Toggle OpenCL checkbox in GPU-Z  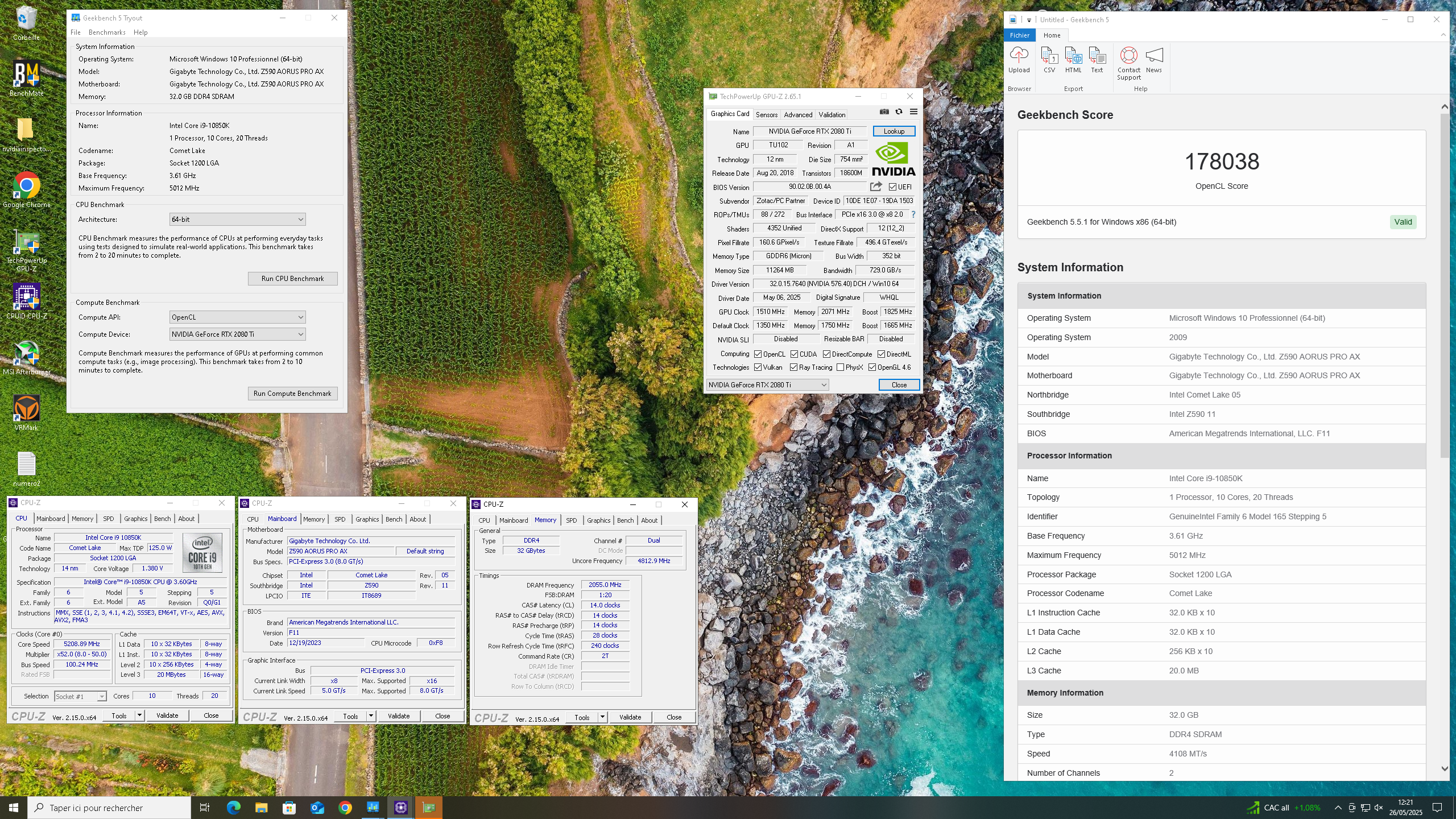[758, 354]
